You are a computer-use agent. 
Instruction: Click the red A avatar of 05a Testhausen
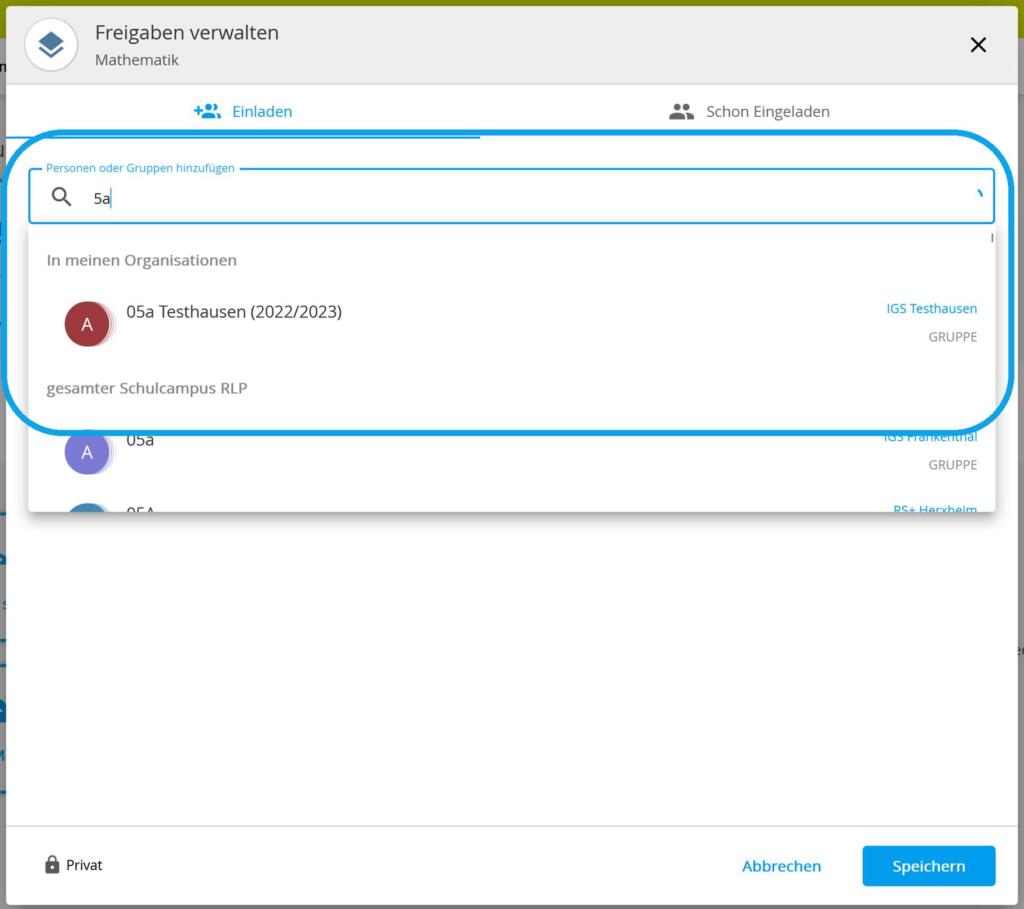[87, 324]
